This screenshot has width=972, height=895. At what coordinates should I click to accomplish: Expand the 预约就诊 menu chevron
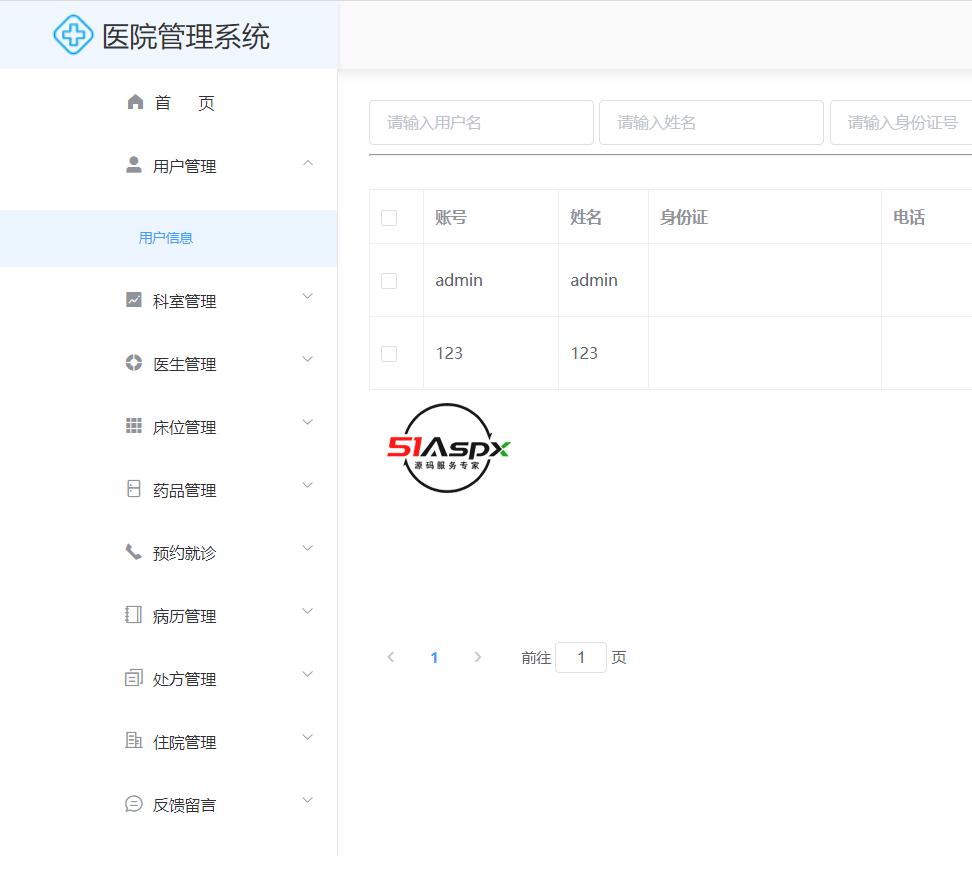[307, 549]
